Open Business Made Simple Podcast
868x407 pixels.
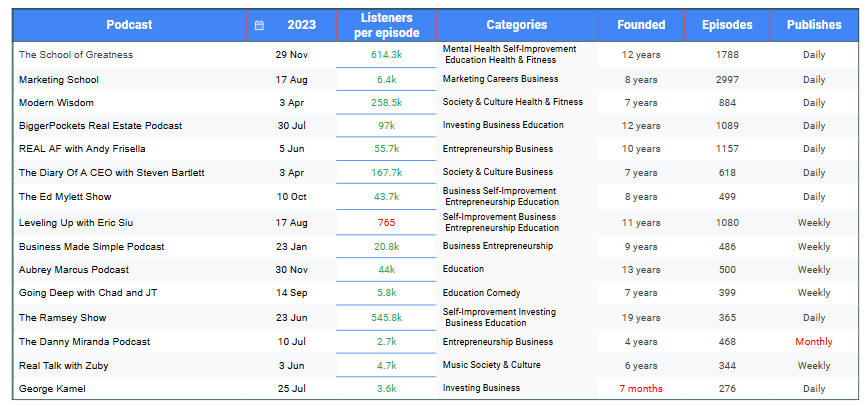click(x=92, y=246)
